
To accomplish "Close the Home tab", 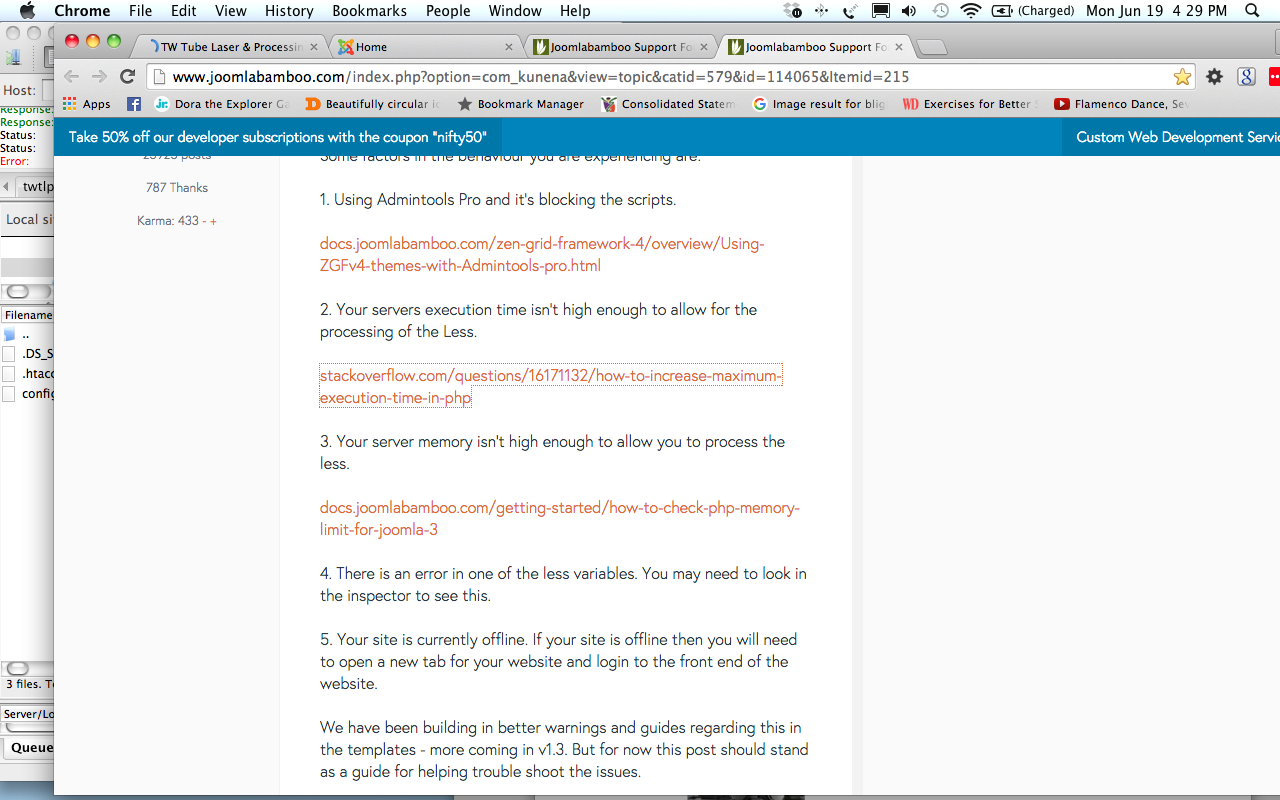I will [x=509, y=47].
